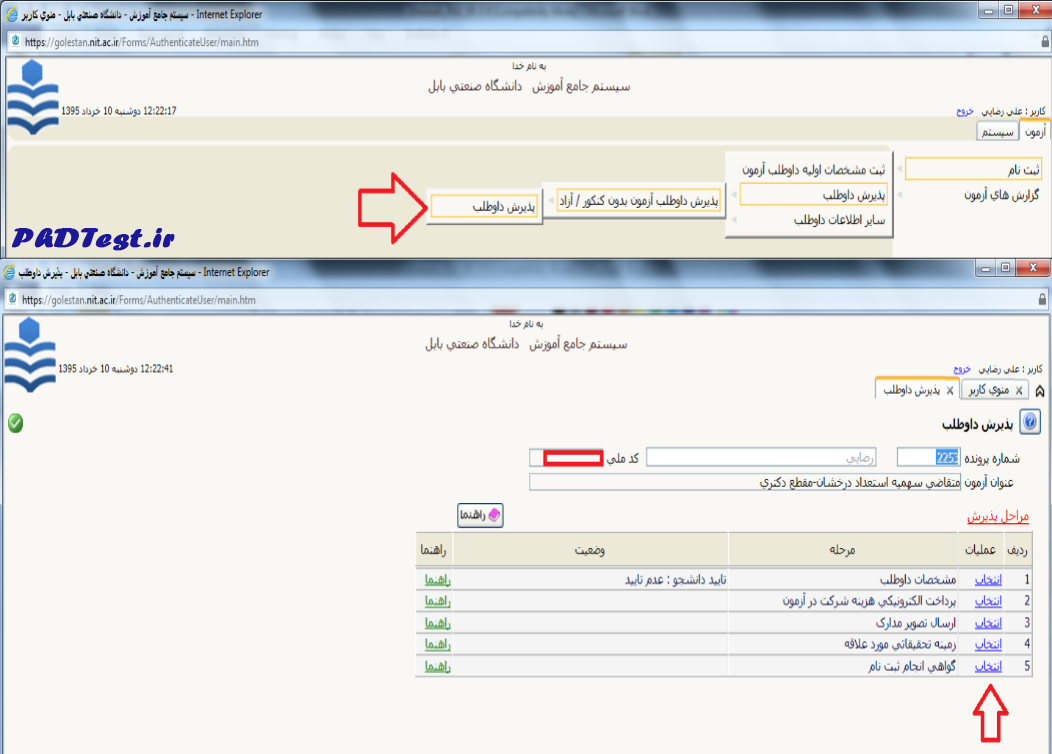The height and width of the screenshot is (754, 1052).
Task: Click the green checkmark status icon
Action: click(15, 423)
